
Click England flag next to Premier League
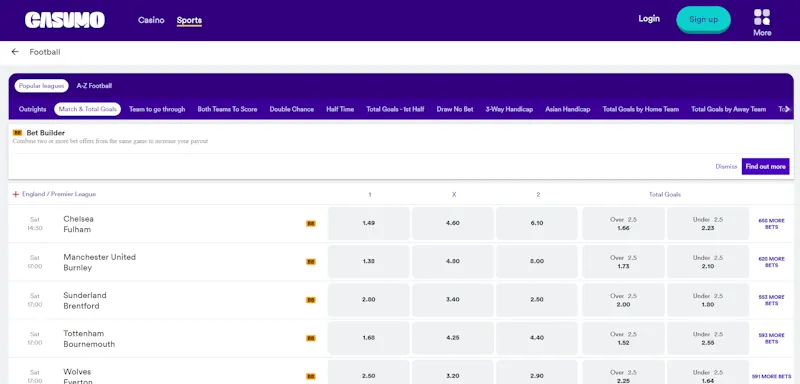(16, 194)
